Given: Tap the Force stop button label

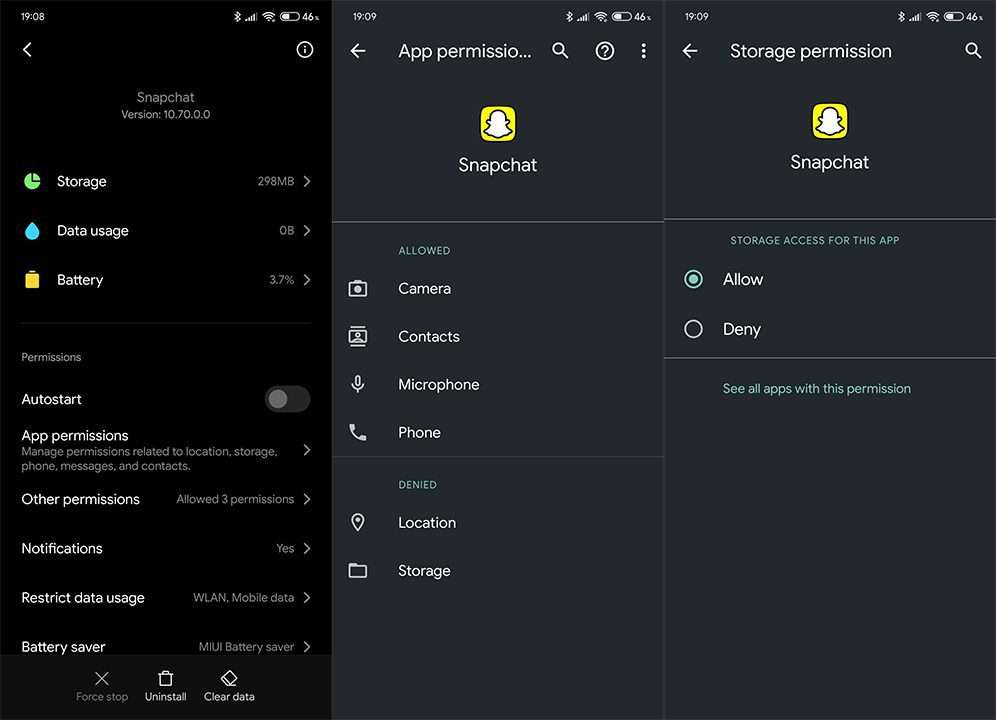Looking at the screenshot, I should tap(102, 696).
